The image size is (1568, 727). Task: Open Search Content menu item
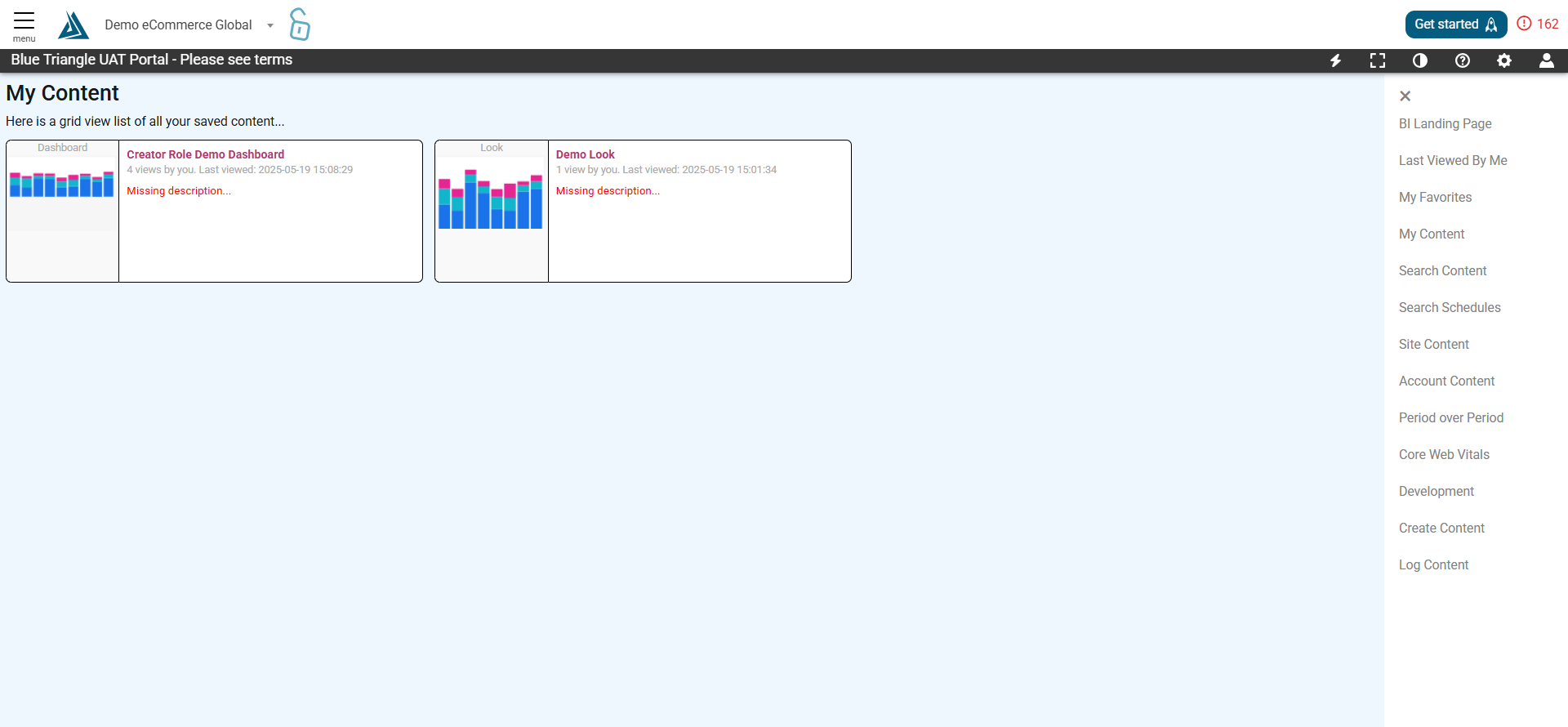coord(1442,270)
